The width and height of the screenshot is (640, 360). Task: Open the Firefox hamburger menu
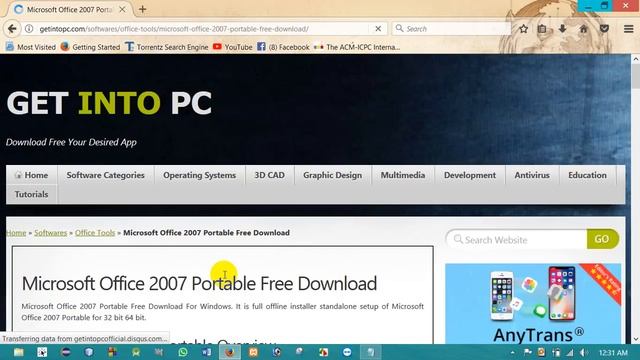pos(629,29)
